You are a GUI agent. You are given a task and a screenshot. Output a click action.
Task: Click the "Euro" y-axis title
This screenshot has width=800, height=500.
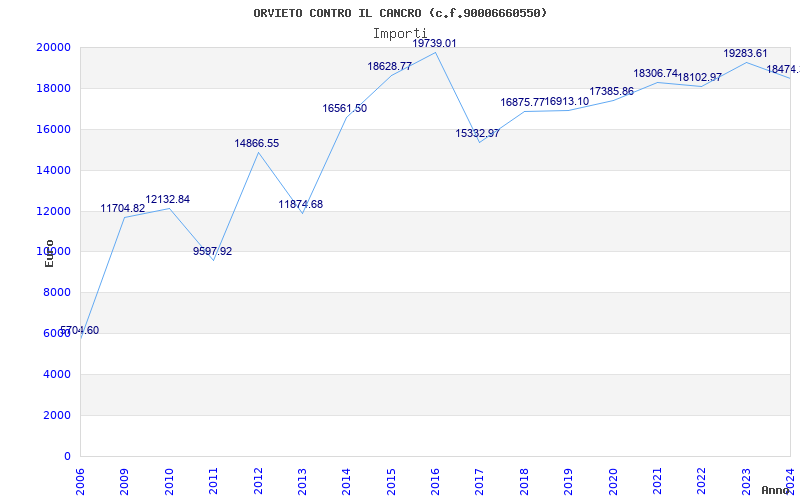pos(49,253)
